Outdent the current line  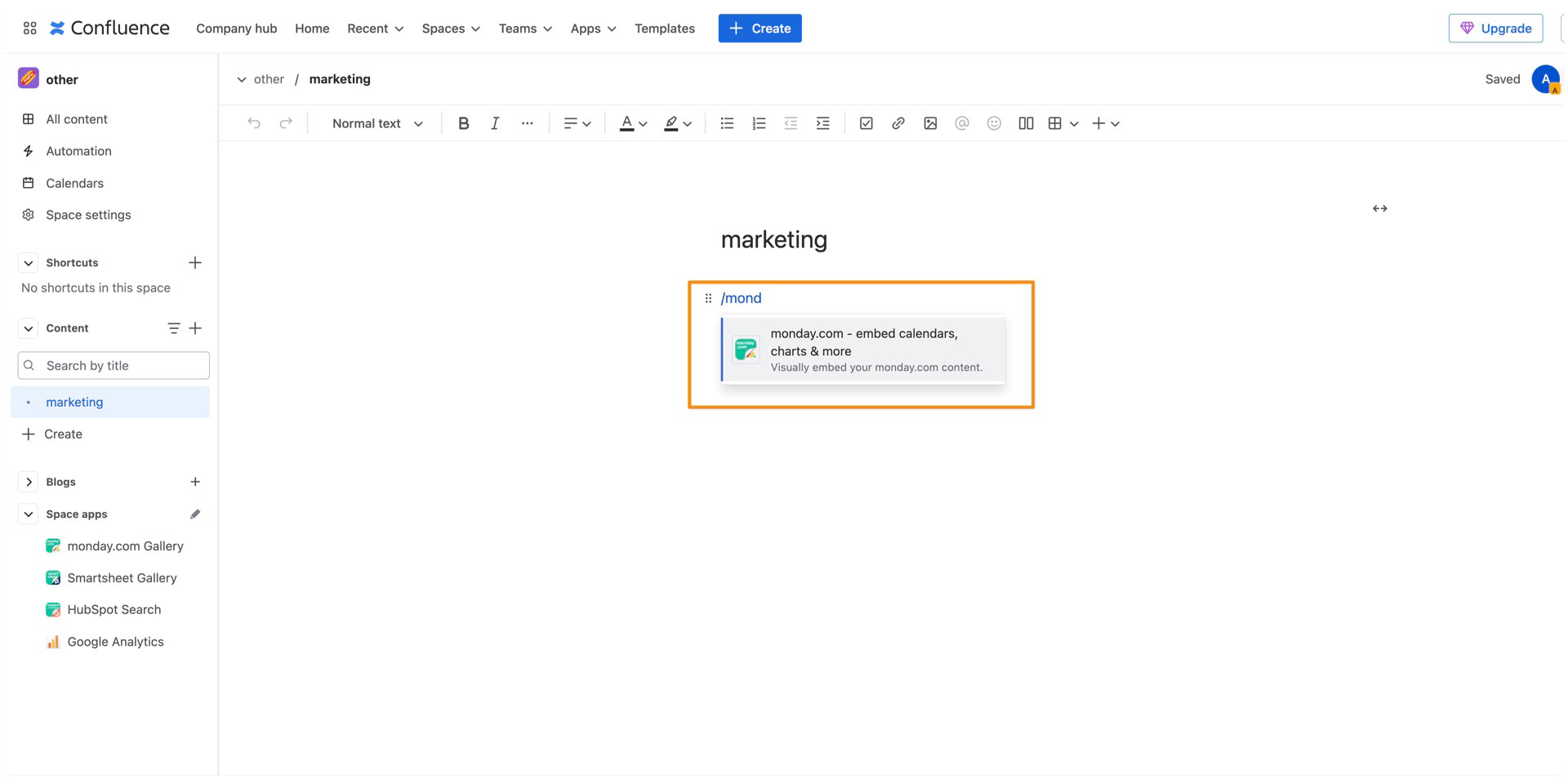[x=791, y=123]
